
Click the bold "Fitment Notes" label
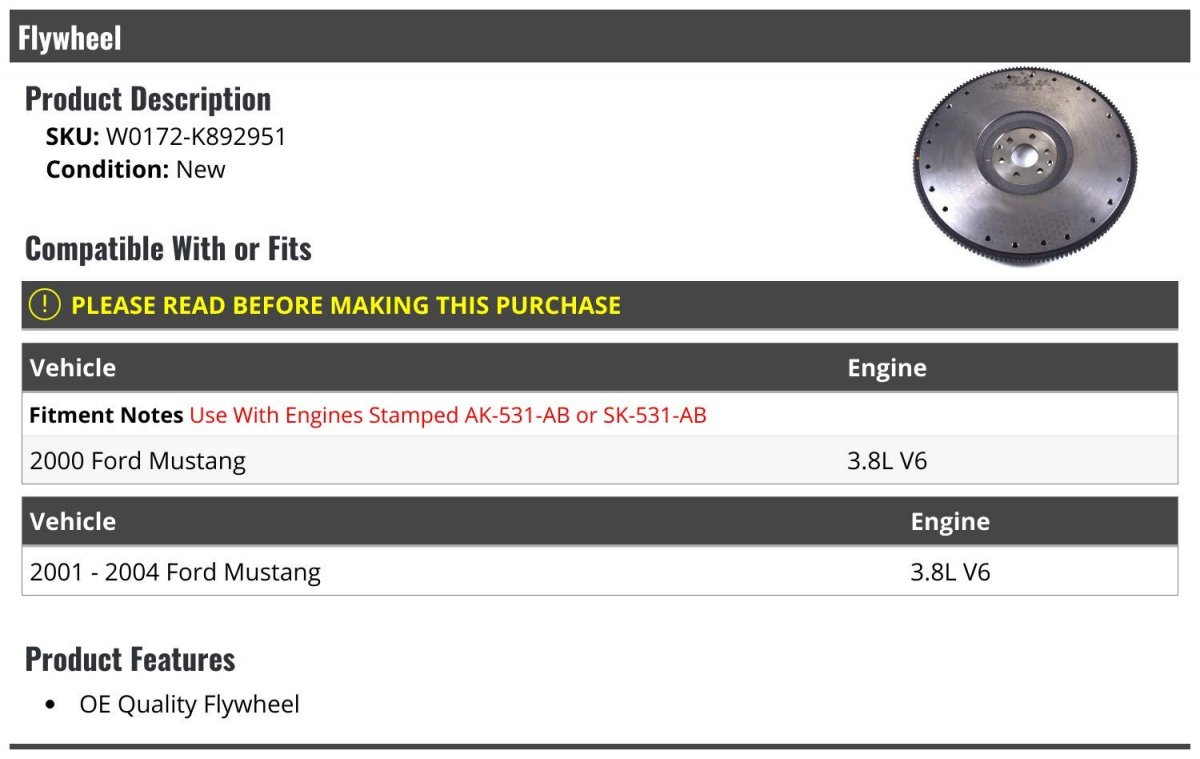(x=106, y=415)
